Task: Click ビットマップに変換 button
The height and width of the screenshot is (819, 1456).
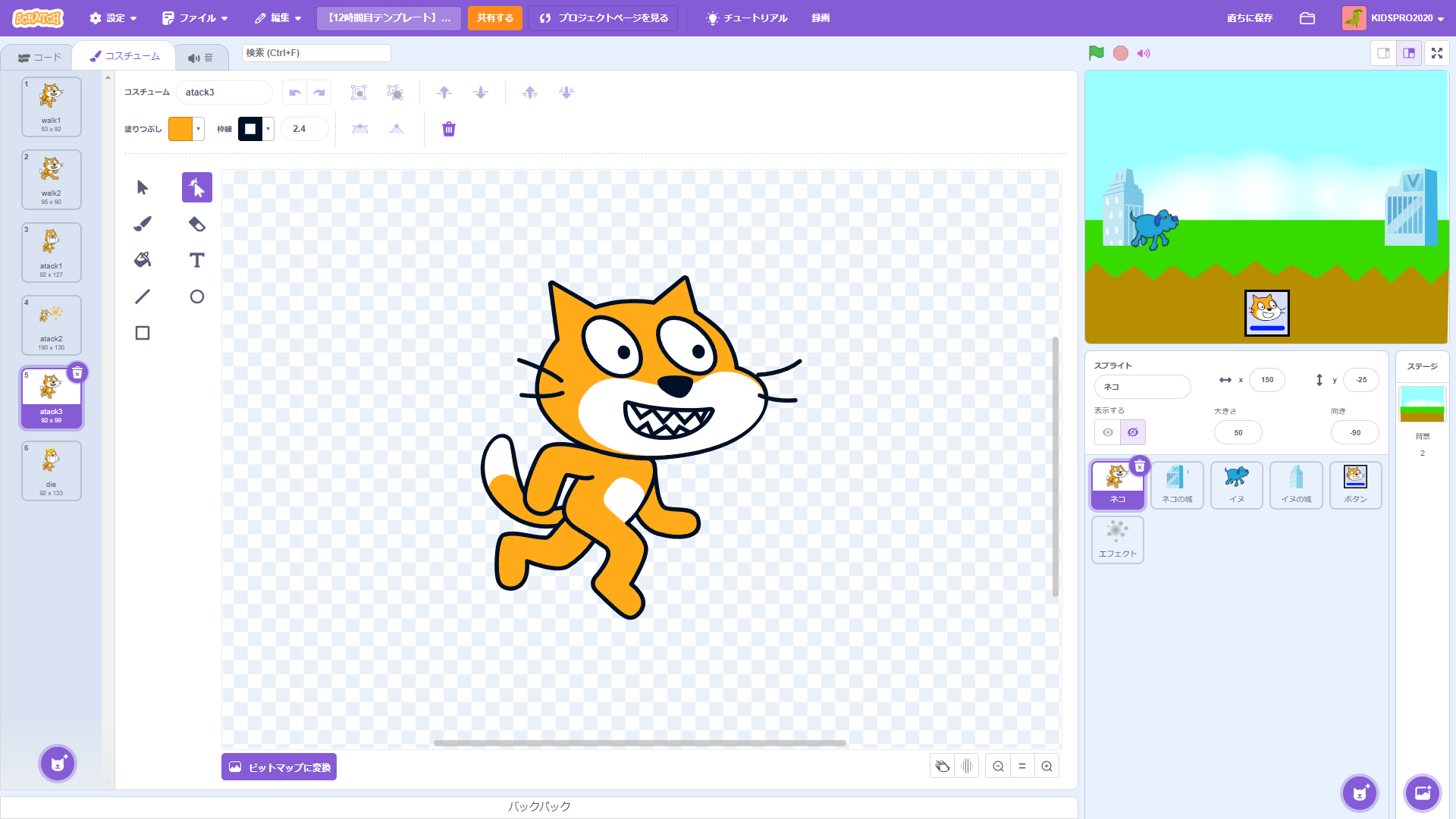Action: pos(279,767)
